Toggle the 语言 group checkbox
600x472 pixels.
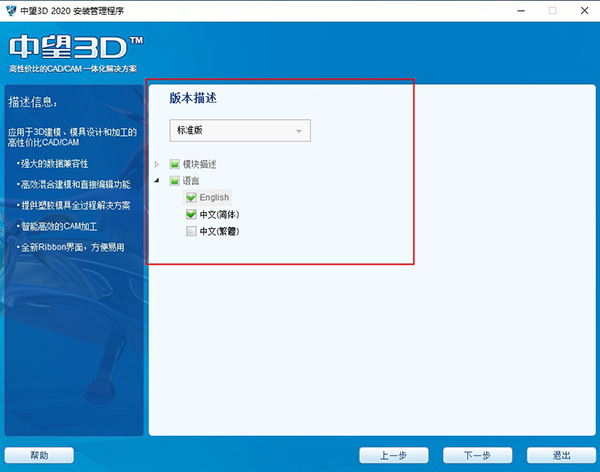(x=174, y=181)
